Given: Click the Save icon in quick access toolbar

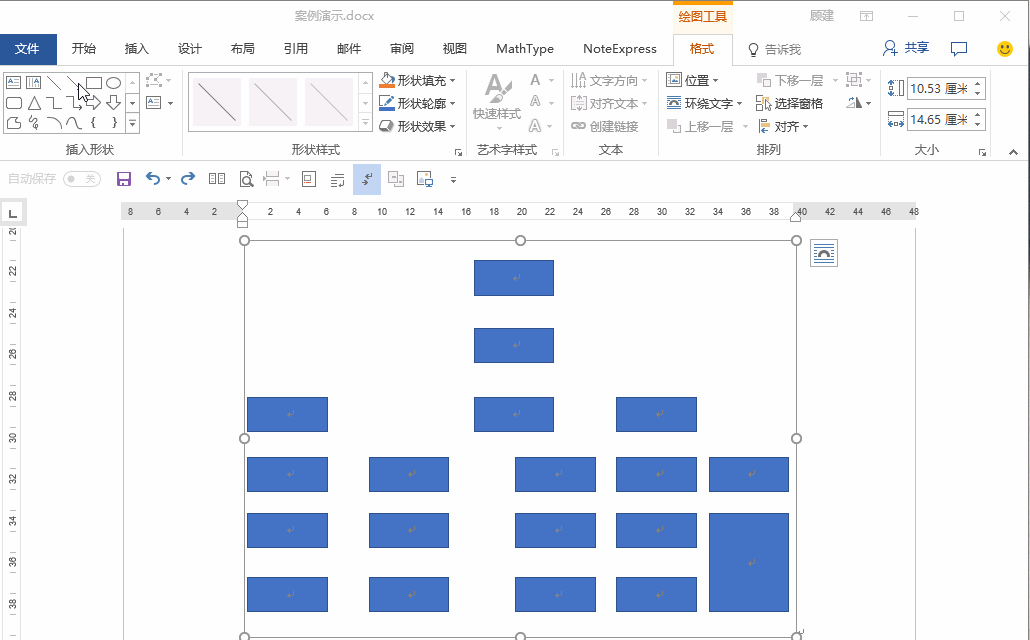Looking at the screenshot, I should pos(124,178).
